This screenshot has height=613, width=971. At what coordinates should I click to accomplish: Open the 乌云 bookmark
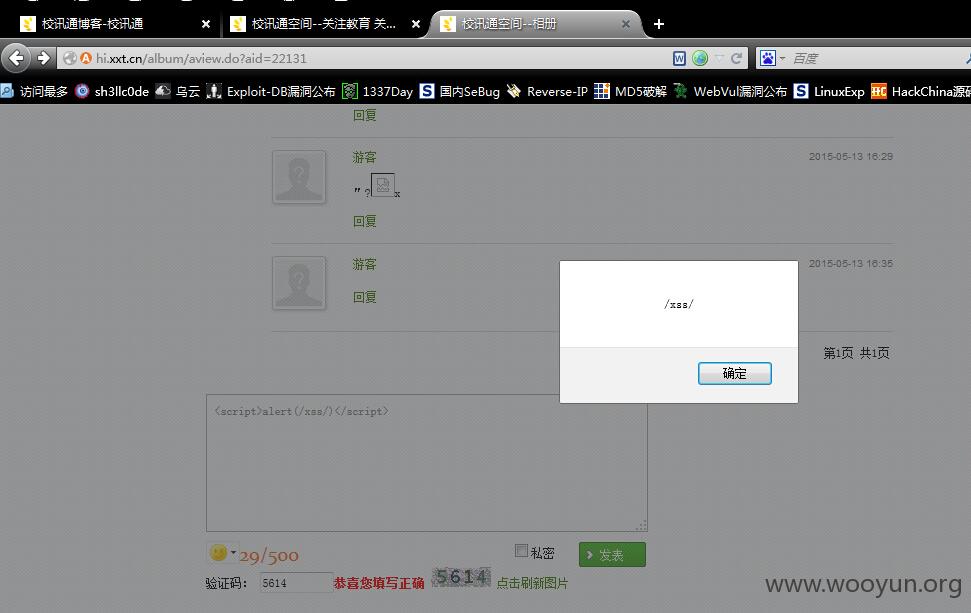click(178, 92)
